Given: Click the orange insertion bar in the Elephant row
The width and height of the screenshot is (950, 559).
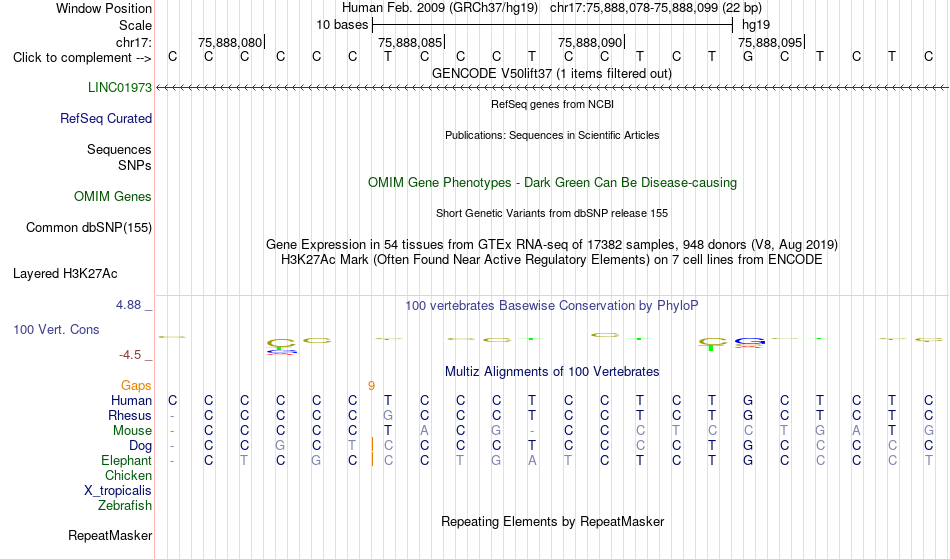Looking at the screenshot, I should (x=372, y=460).
